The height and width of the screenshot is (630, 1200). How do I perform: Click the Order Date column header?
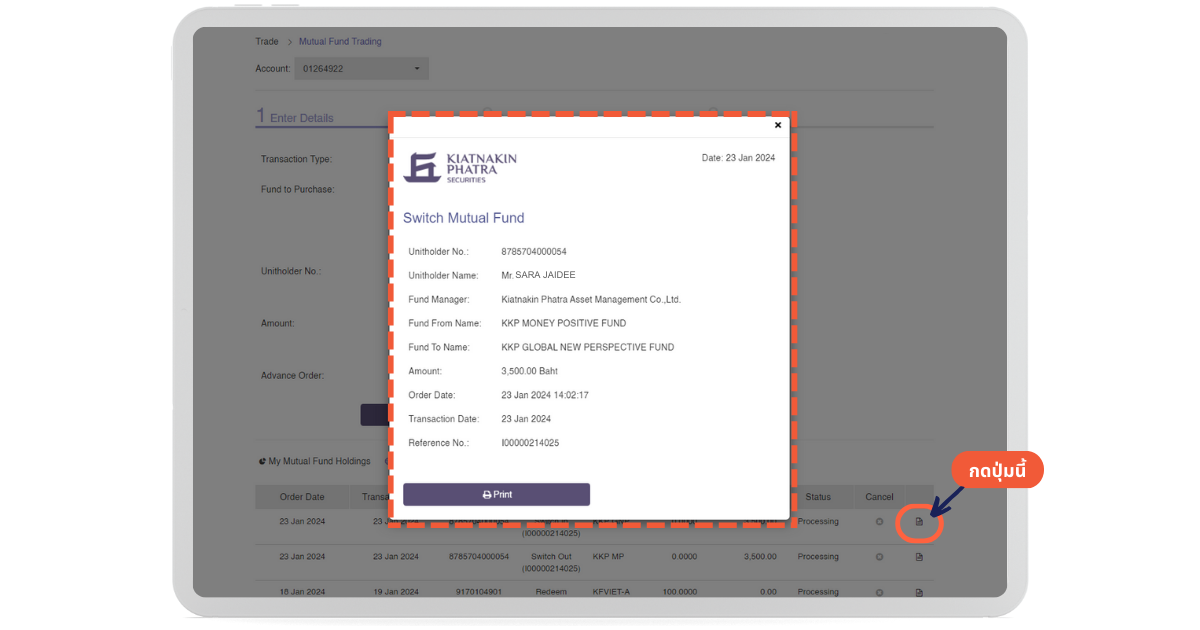point(301,497)
